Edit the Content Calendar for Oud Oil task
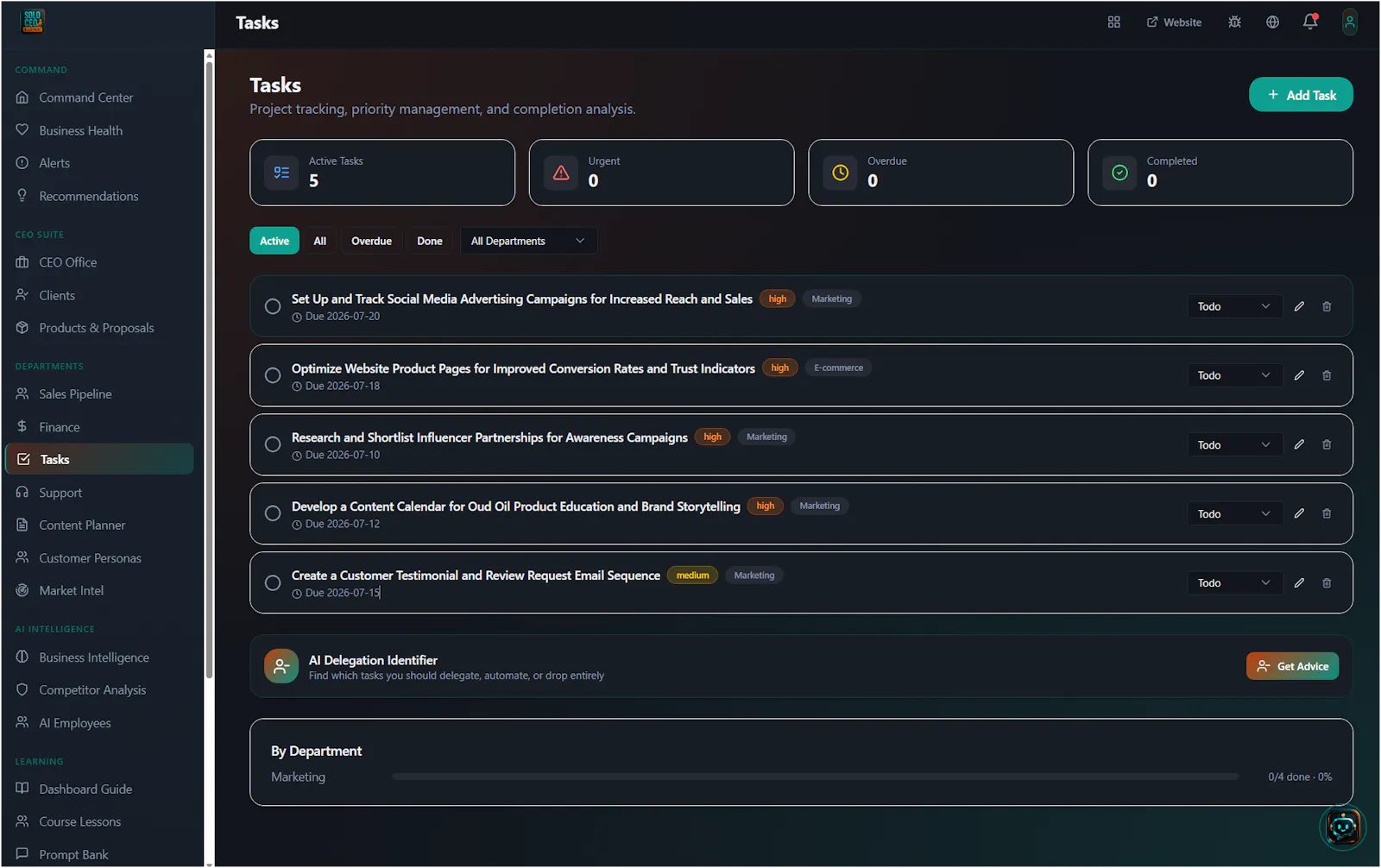This screenshot has width=1381, height=868. point(1299,513)
